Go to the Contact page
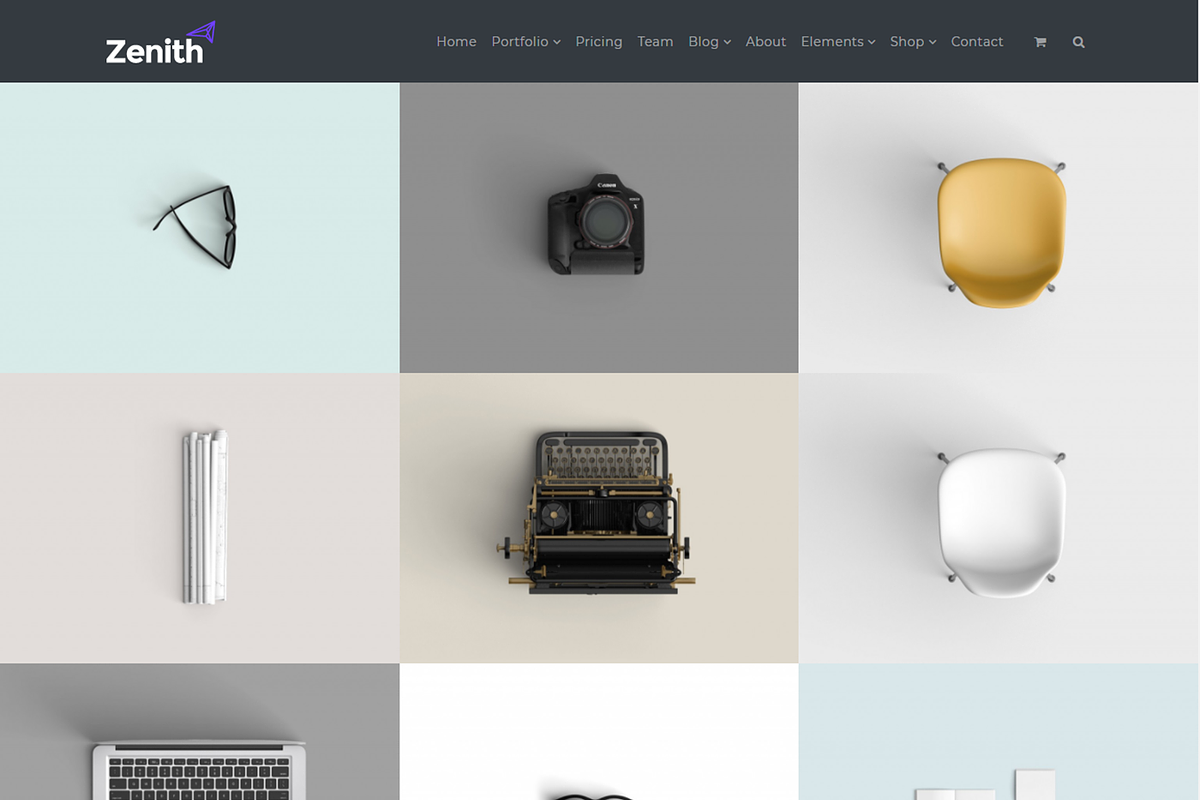Screen dimensions: 1200x800 pos(977,41)
